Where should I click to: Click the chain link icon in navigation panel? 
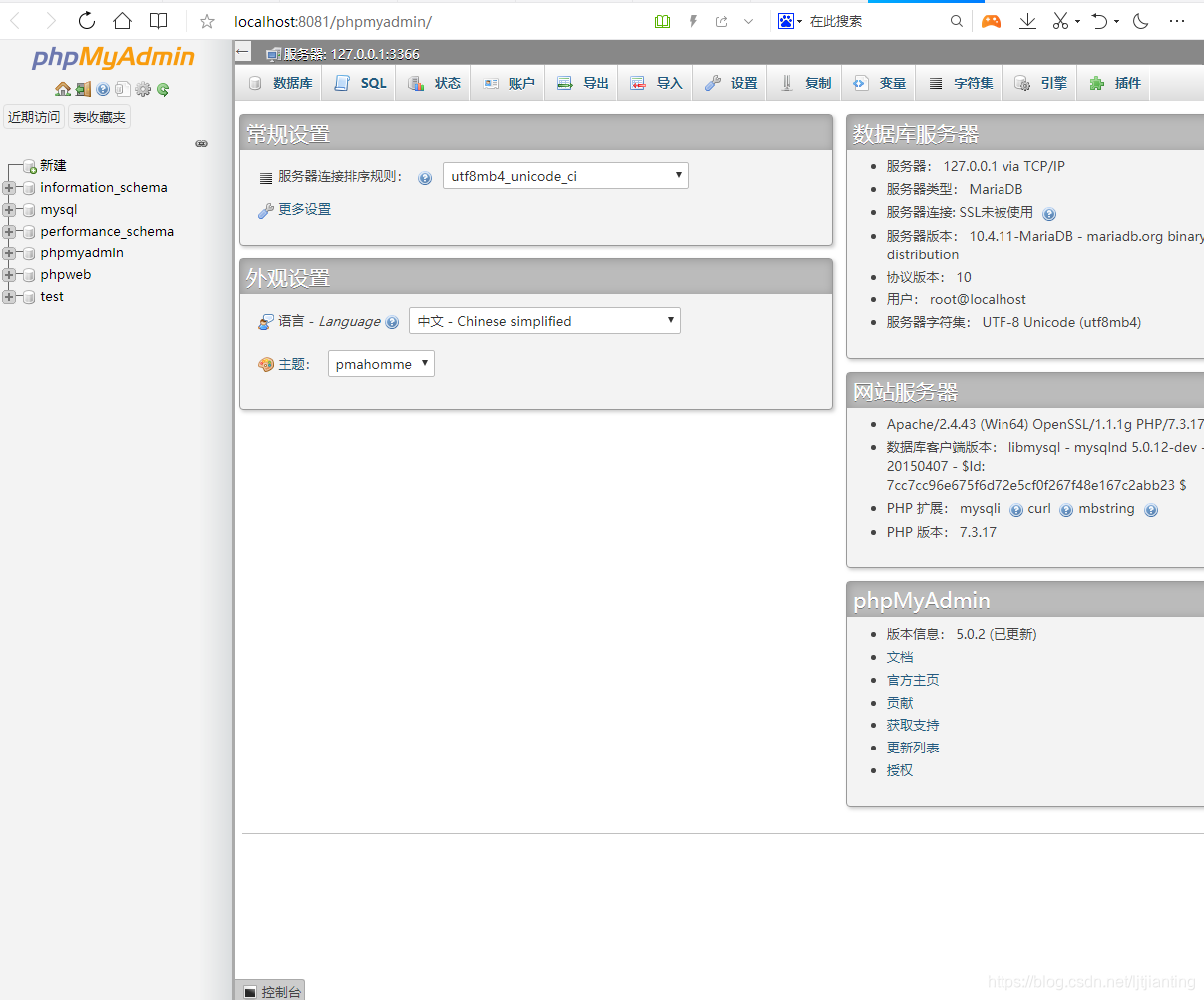(201, 143)
